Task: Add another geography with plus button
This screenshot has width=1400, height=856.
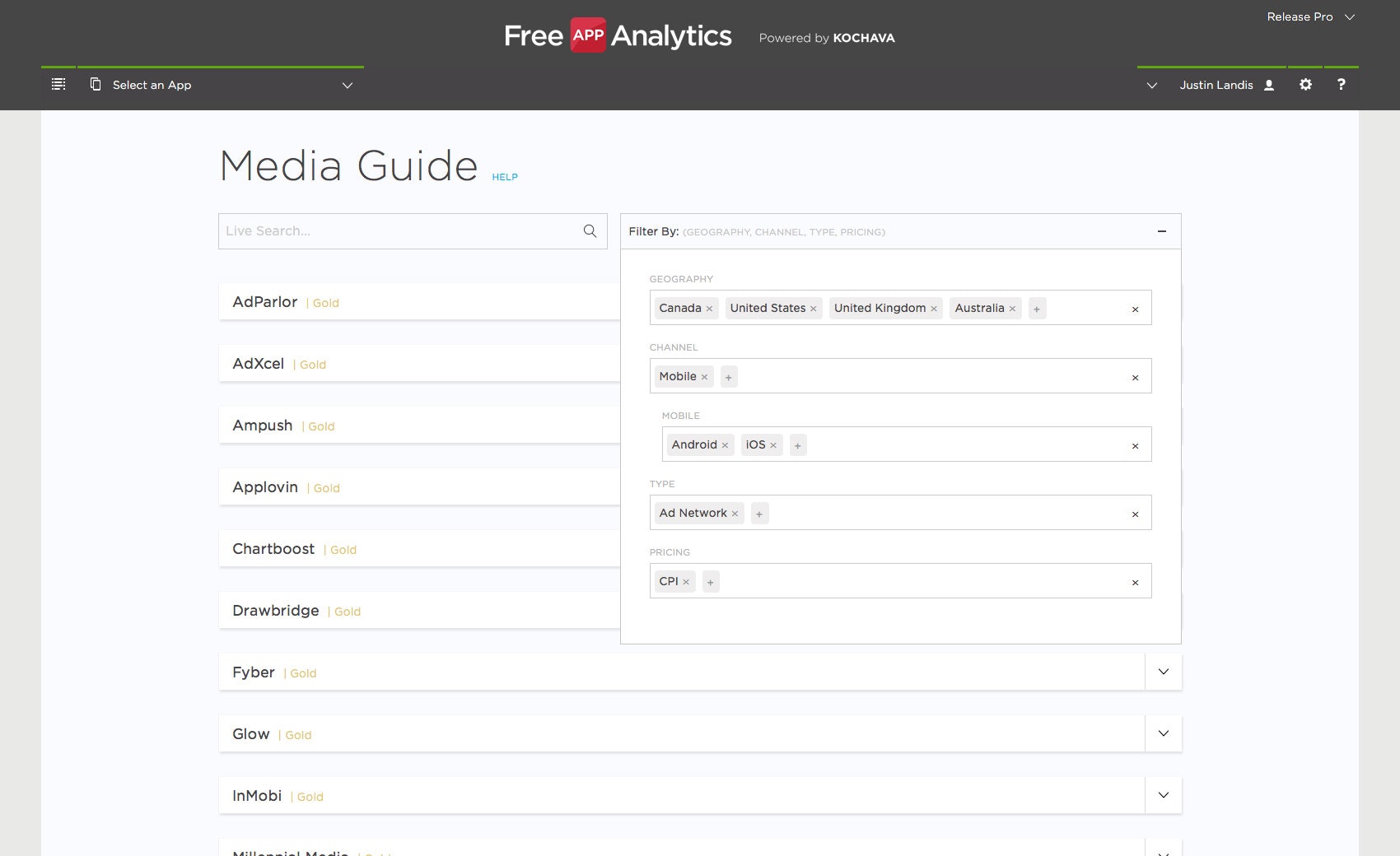Action: 1037,309
